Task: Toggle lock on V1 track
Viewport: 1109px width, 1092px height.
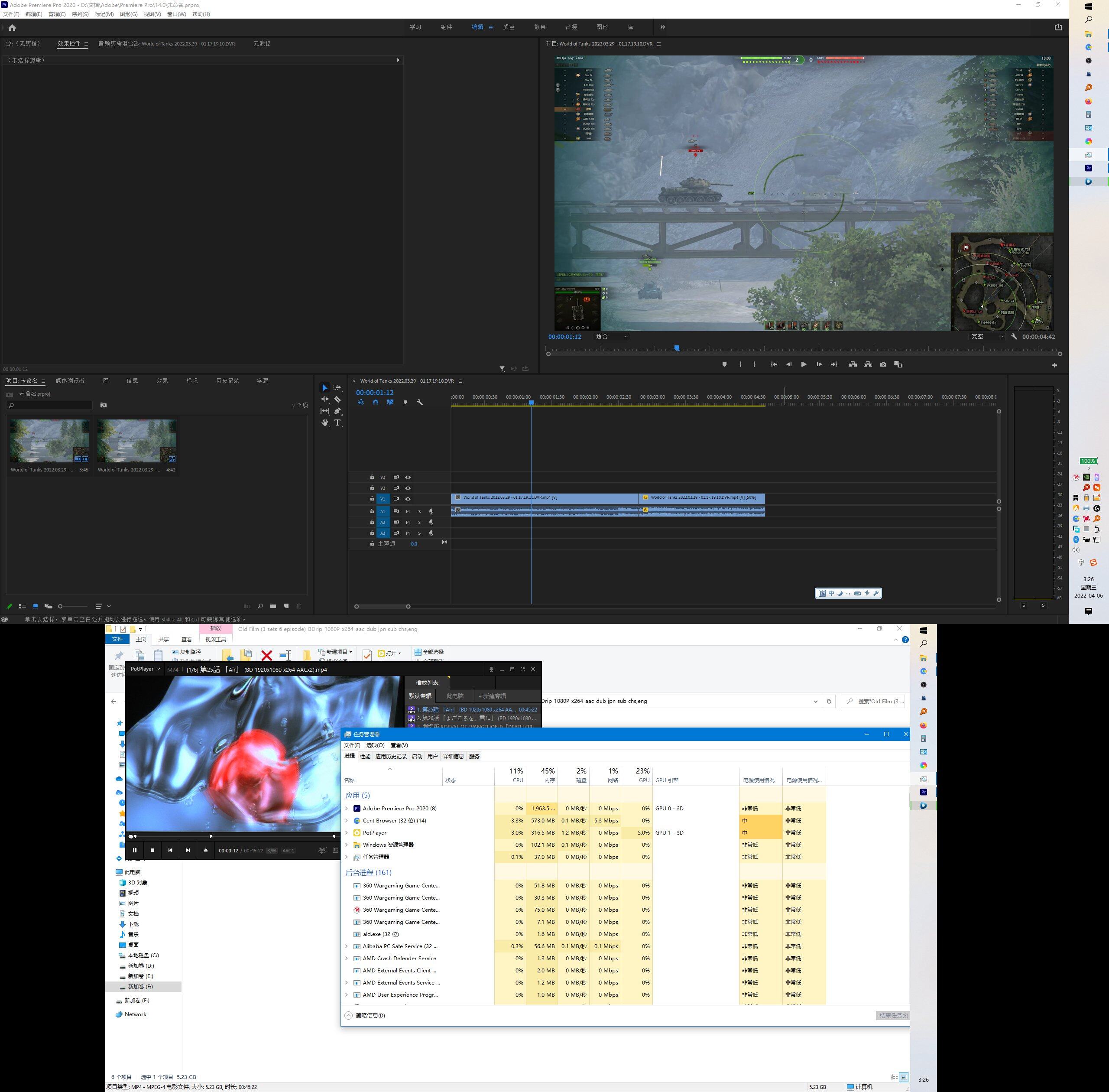Action: coord(372,499)
